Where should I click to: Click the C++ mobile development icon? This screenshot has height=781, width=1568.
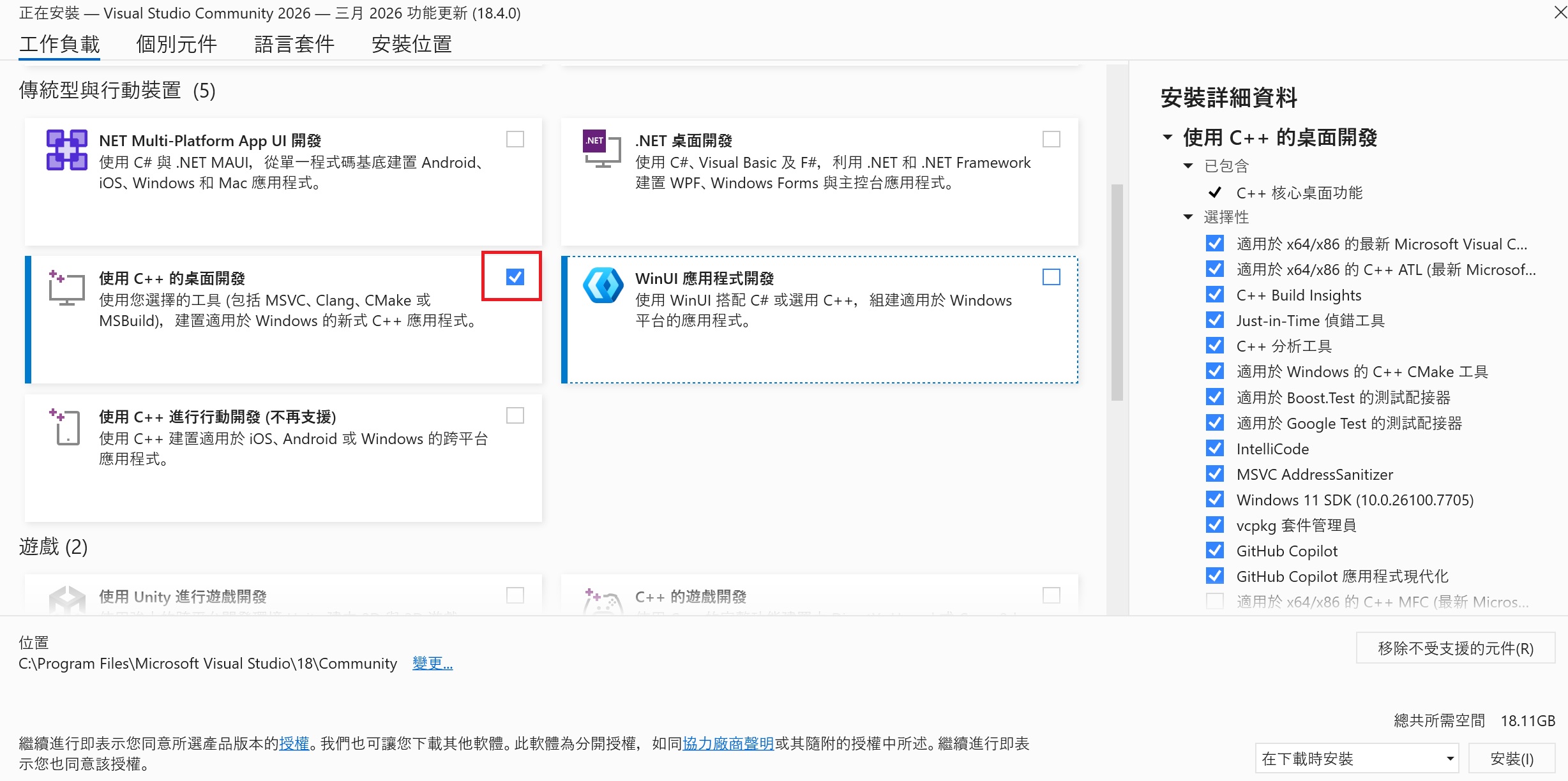click(x=66, y=426)
